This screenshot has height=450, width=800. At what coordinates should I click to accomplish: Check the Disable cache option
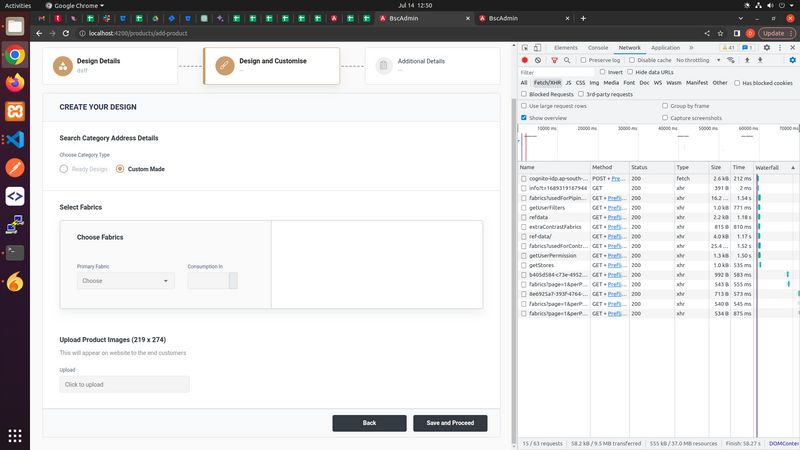632,60
